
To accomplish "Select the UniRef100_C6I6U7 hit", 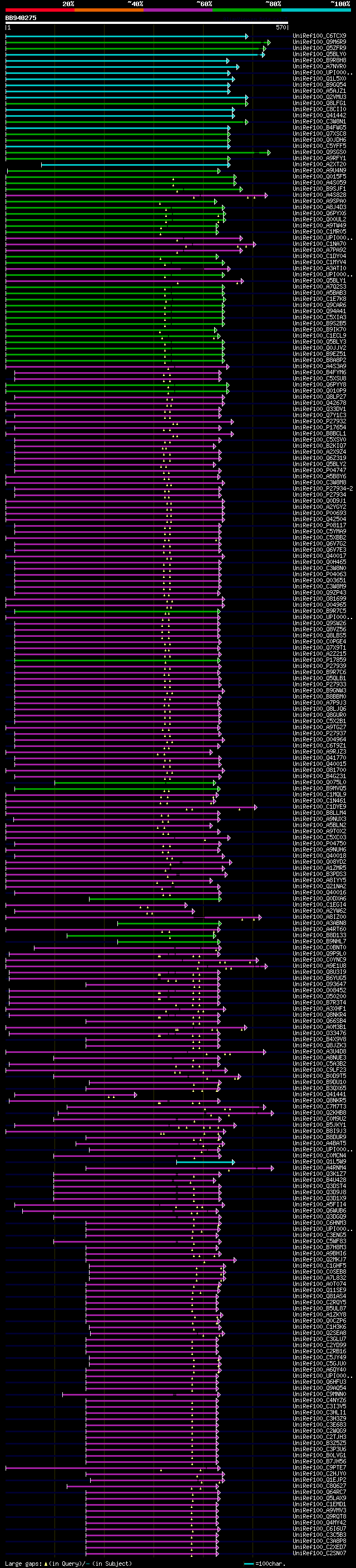I will [319, 1529].
